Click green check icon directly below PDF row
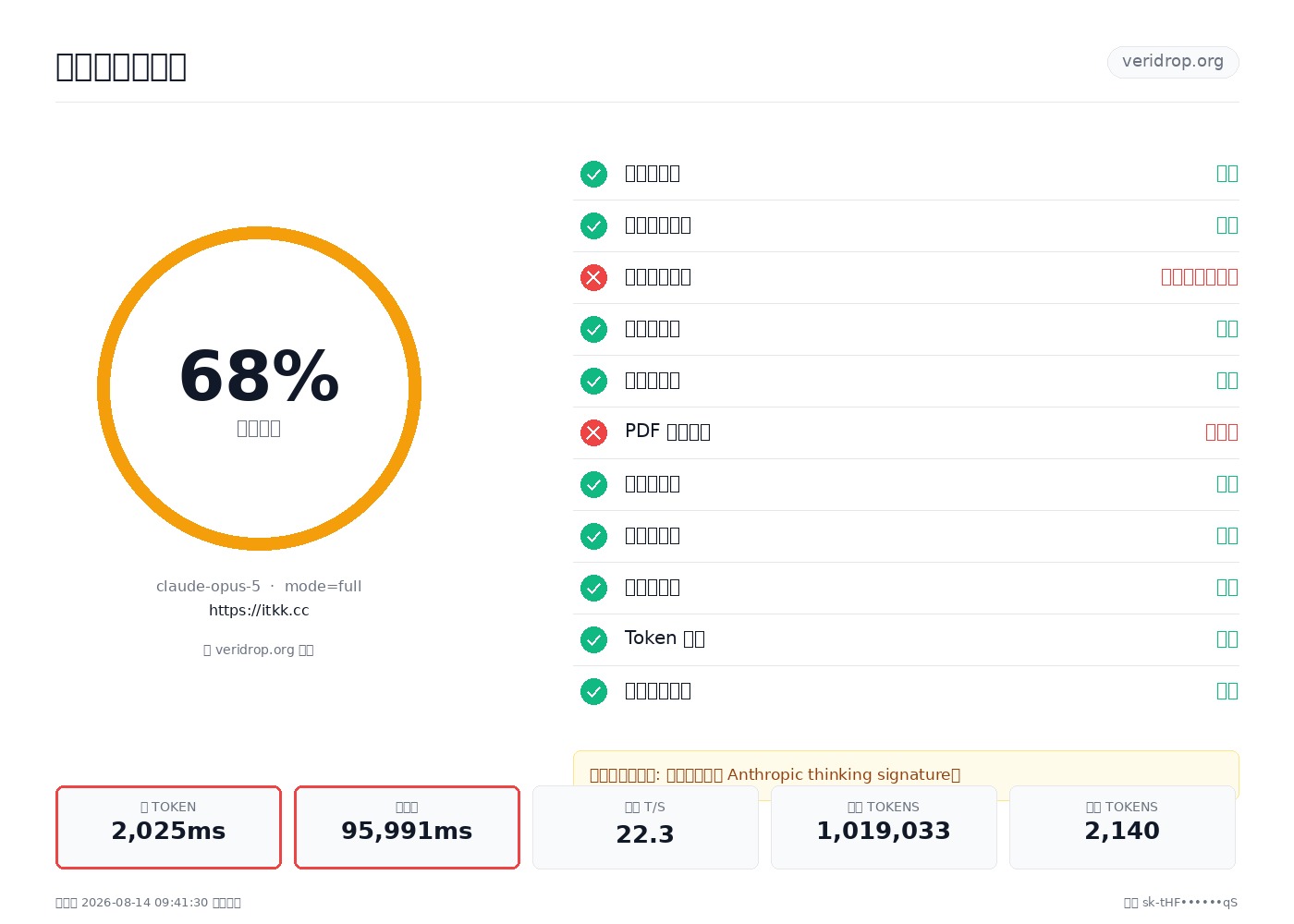Screen dimensions: 1294x924 593,484
